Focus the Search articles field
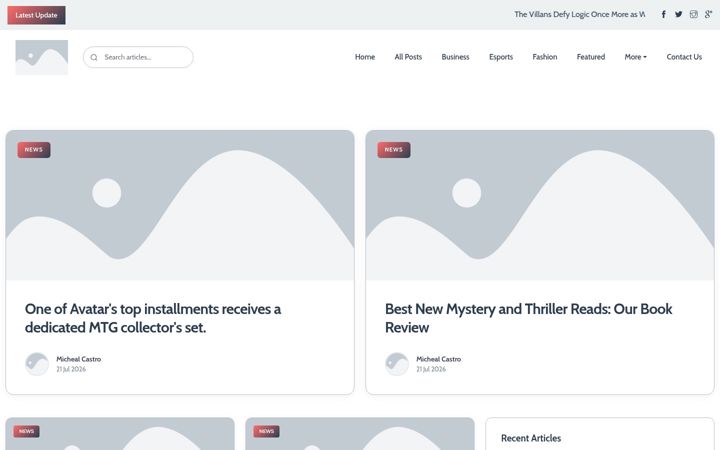 [138, 57]
